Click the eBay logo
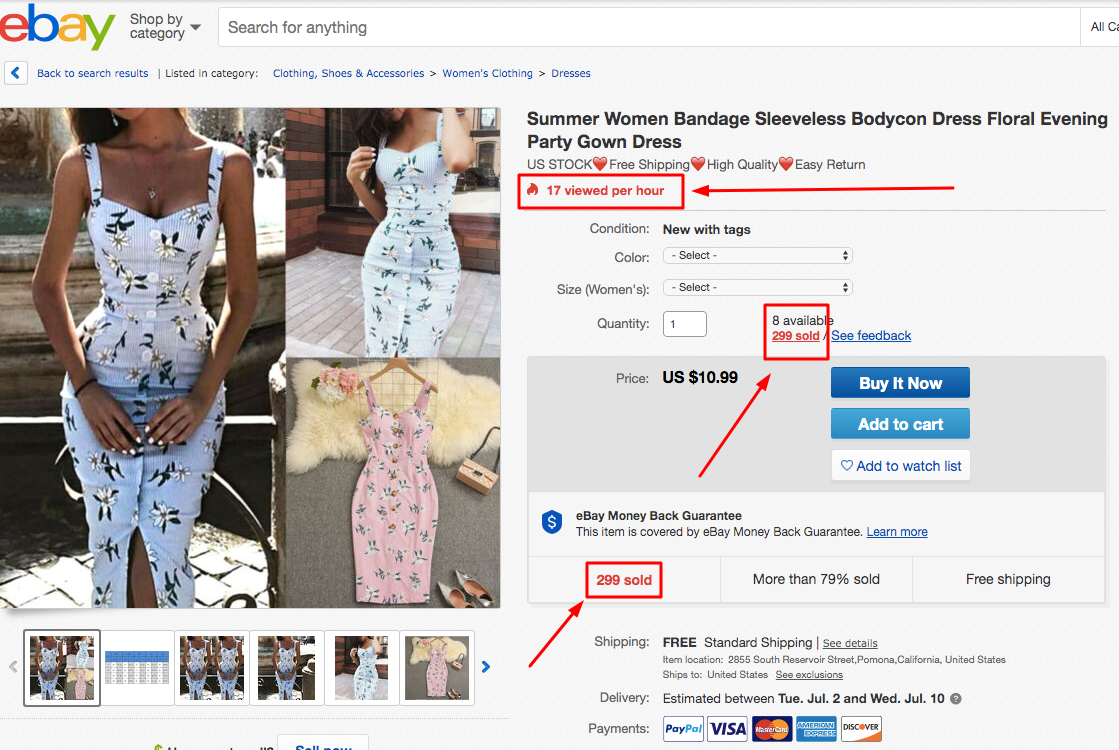This screenshot has height=750, width=1119. click(57, 27)
